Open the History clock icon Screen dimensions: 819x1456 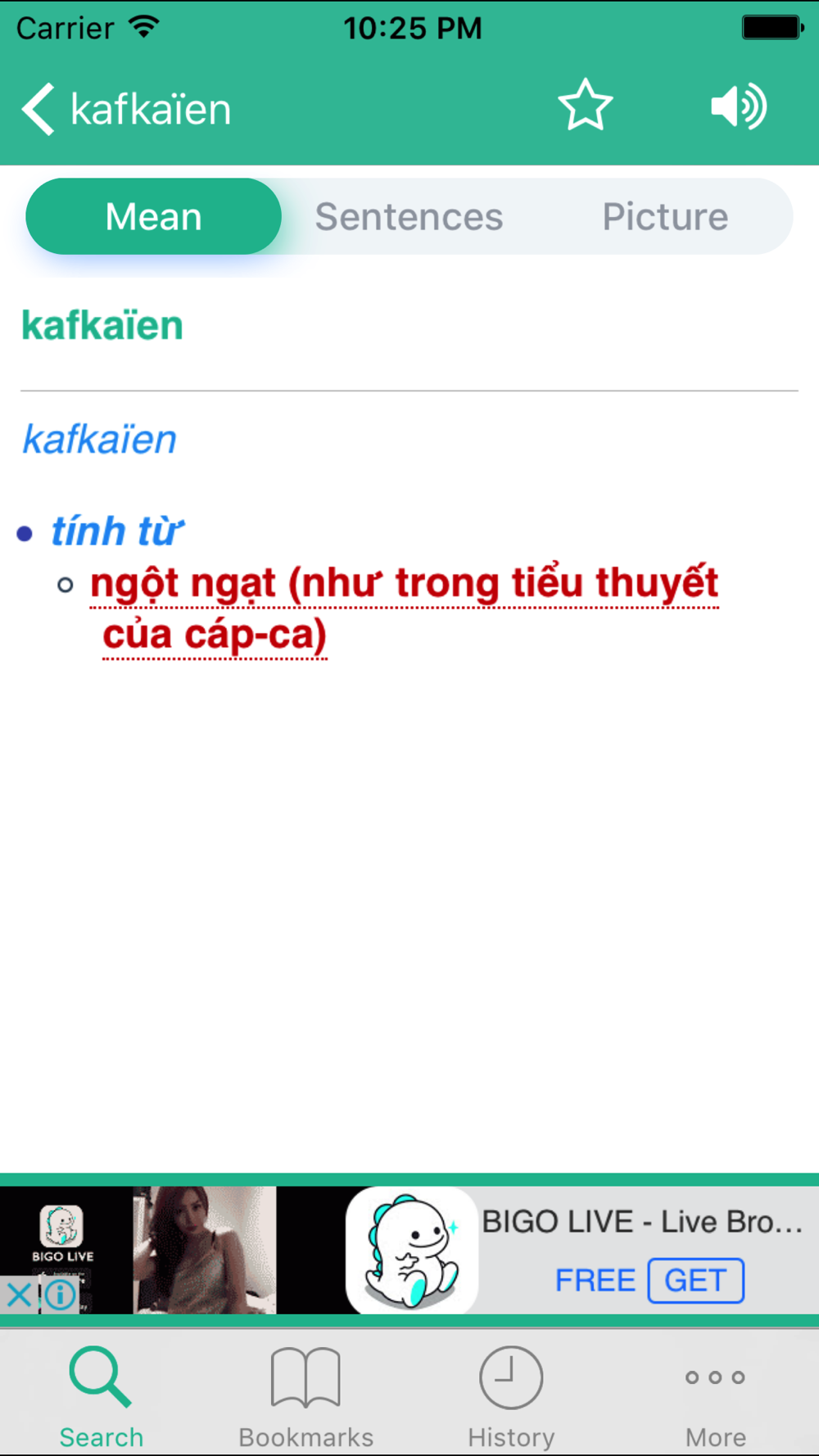tap(511, 1397)
